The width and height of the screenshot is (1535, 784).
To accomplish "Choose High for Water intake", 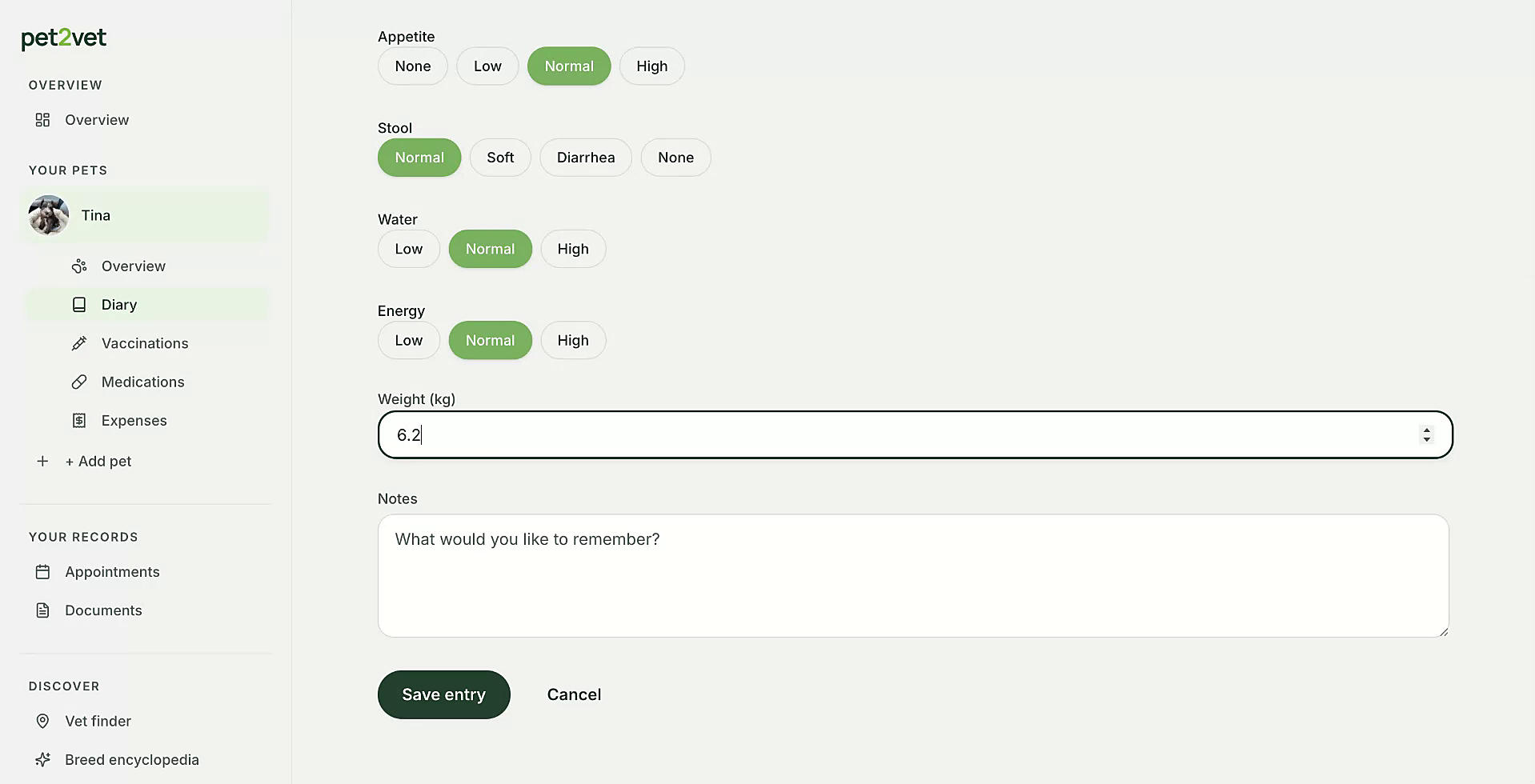I will coord(573,249).
